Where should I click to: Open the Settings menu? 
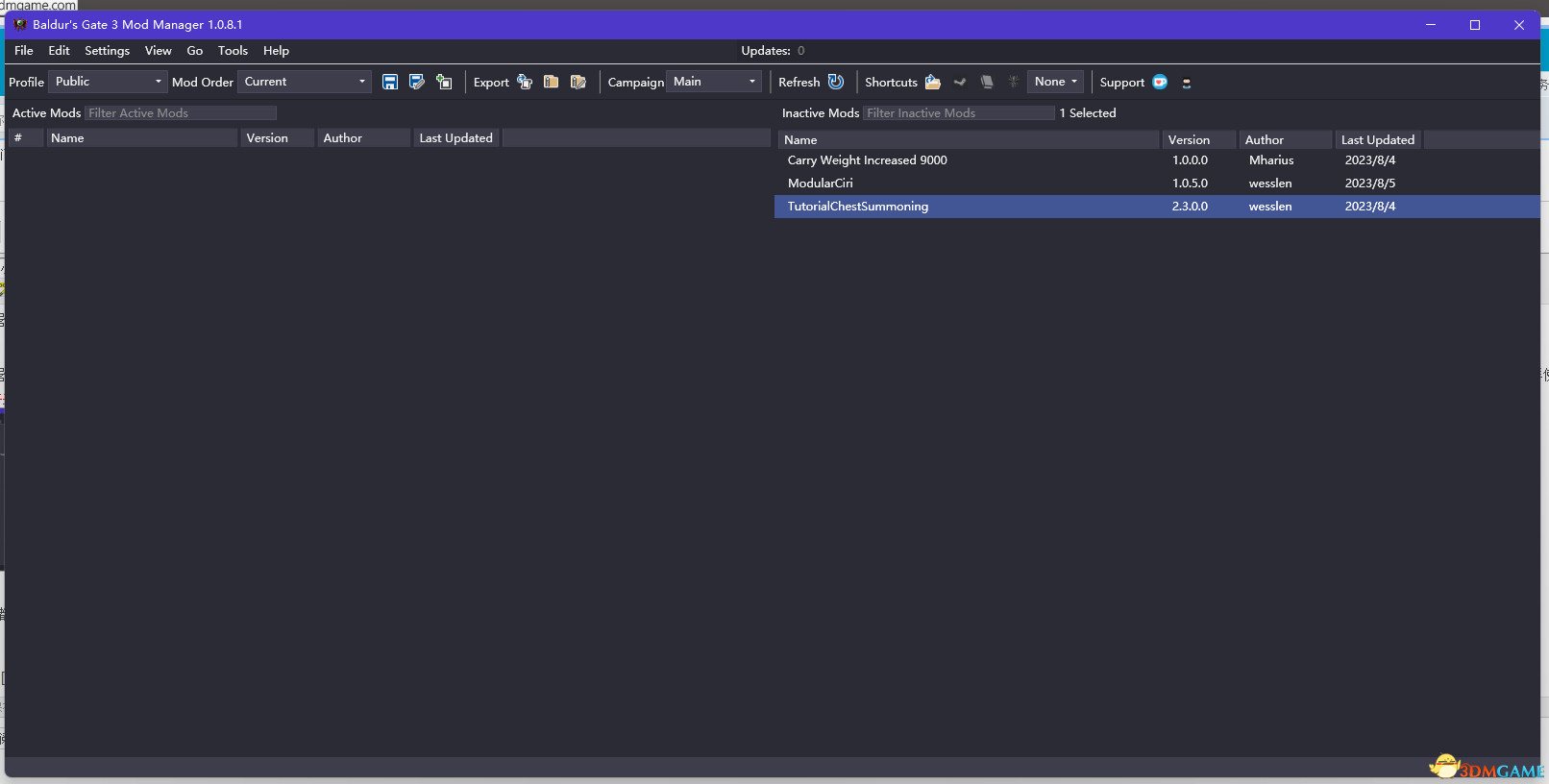click(107, 51)
